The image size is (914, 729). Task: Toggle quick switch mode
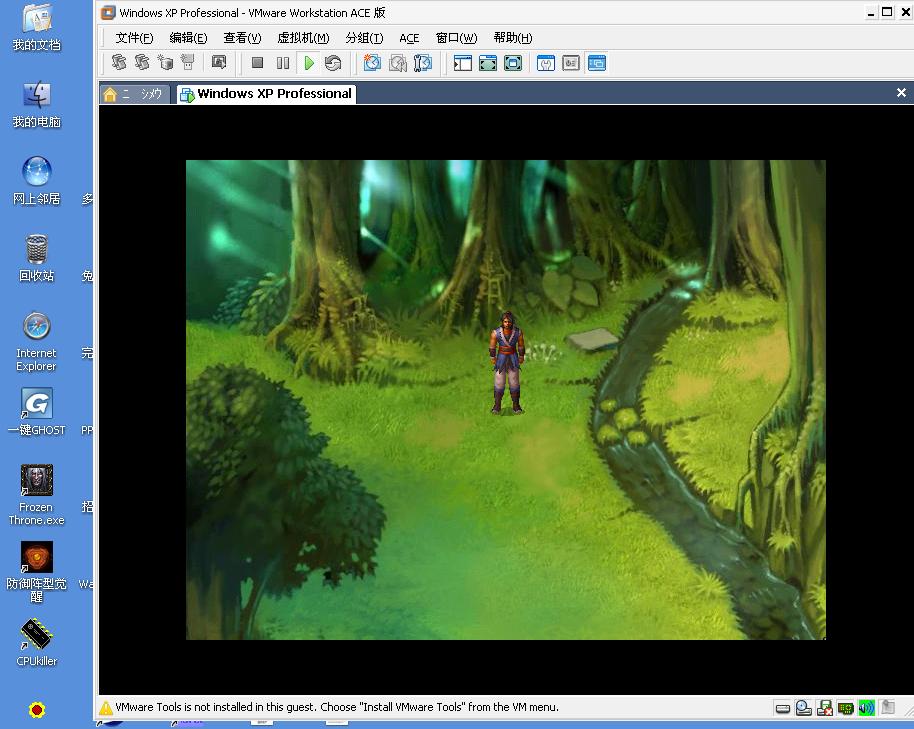pos(488,63)
